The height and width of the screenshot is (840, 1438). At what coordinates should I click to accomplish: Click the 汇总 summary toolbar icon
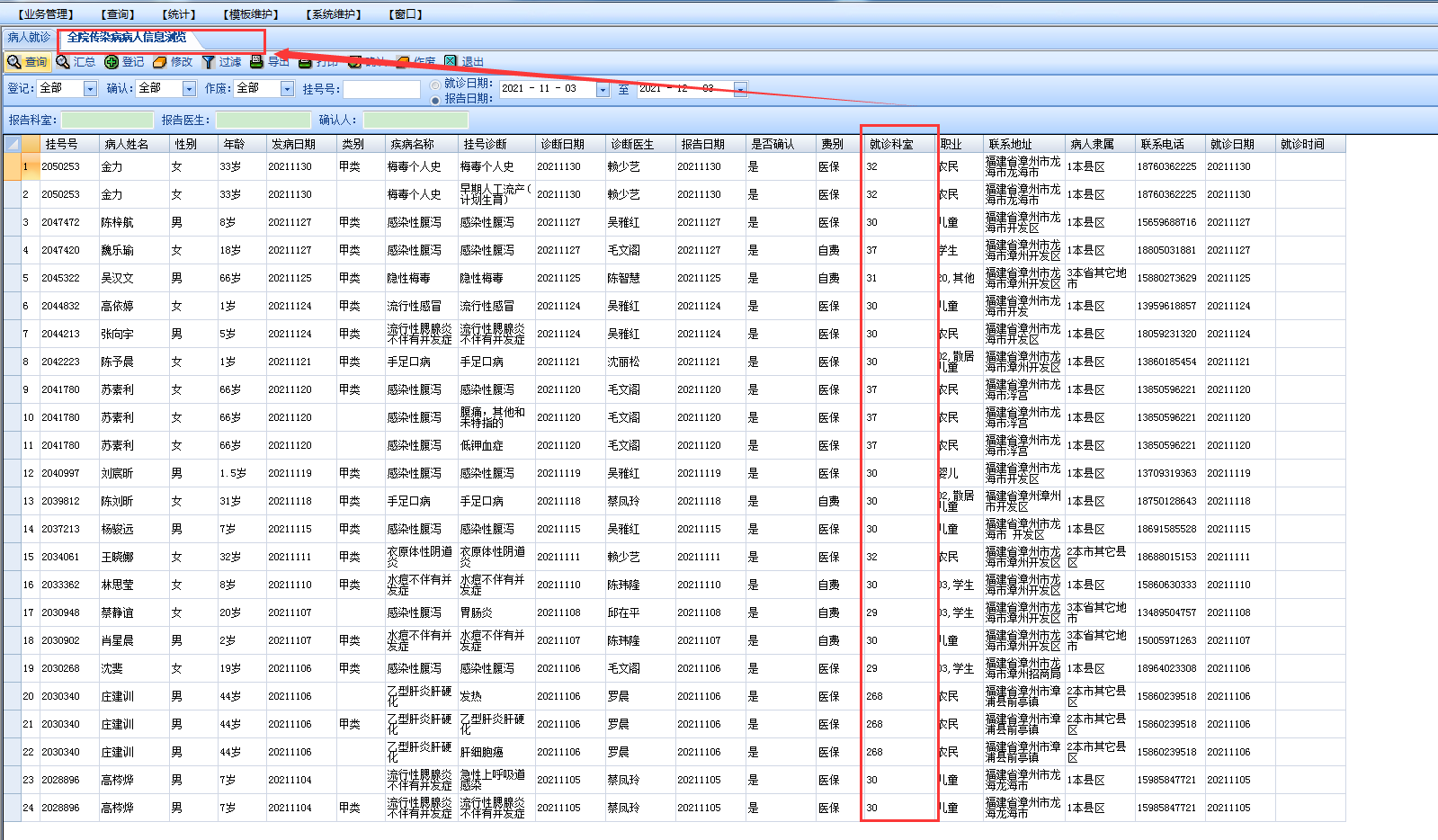[x=63, y=62]
